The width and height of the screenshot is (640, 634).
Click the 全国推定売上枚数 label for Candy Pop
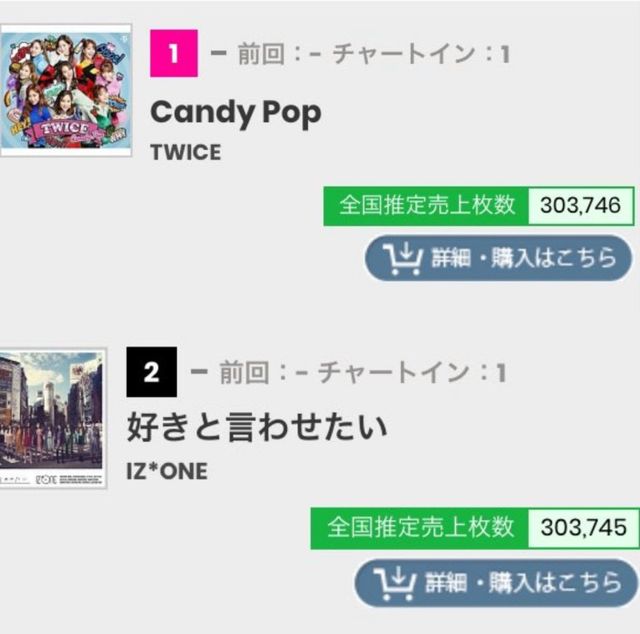[x=426, y=205]
